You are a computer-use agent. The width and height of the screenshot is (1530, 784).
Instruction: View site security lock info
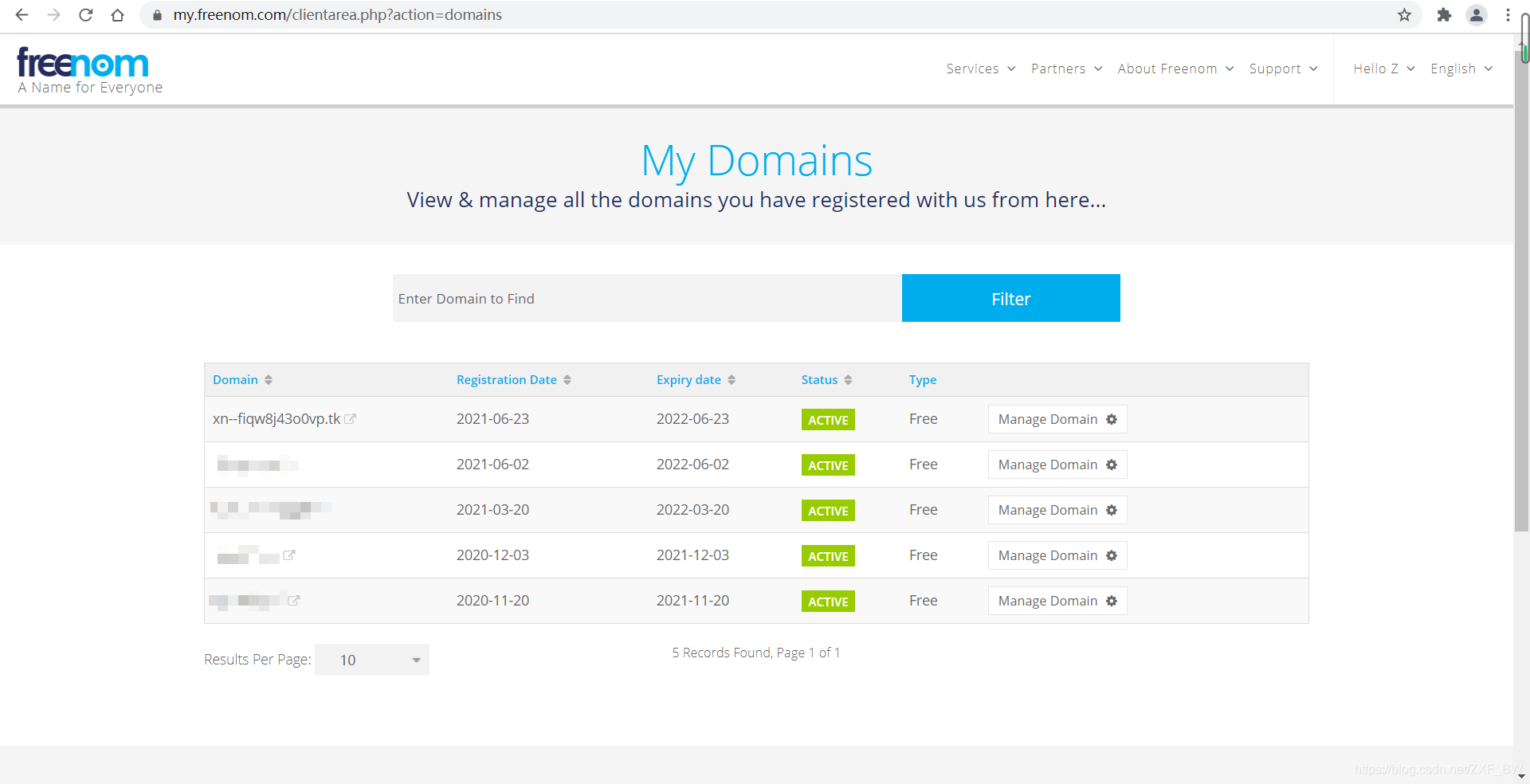coord(157,15)
